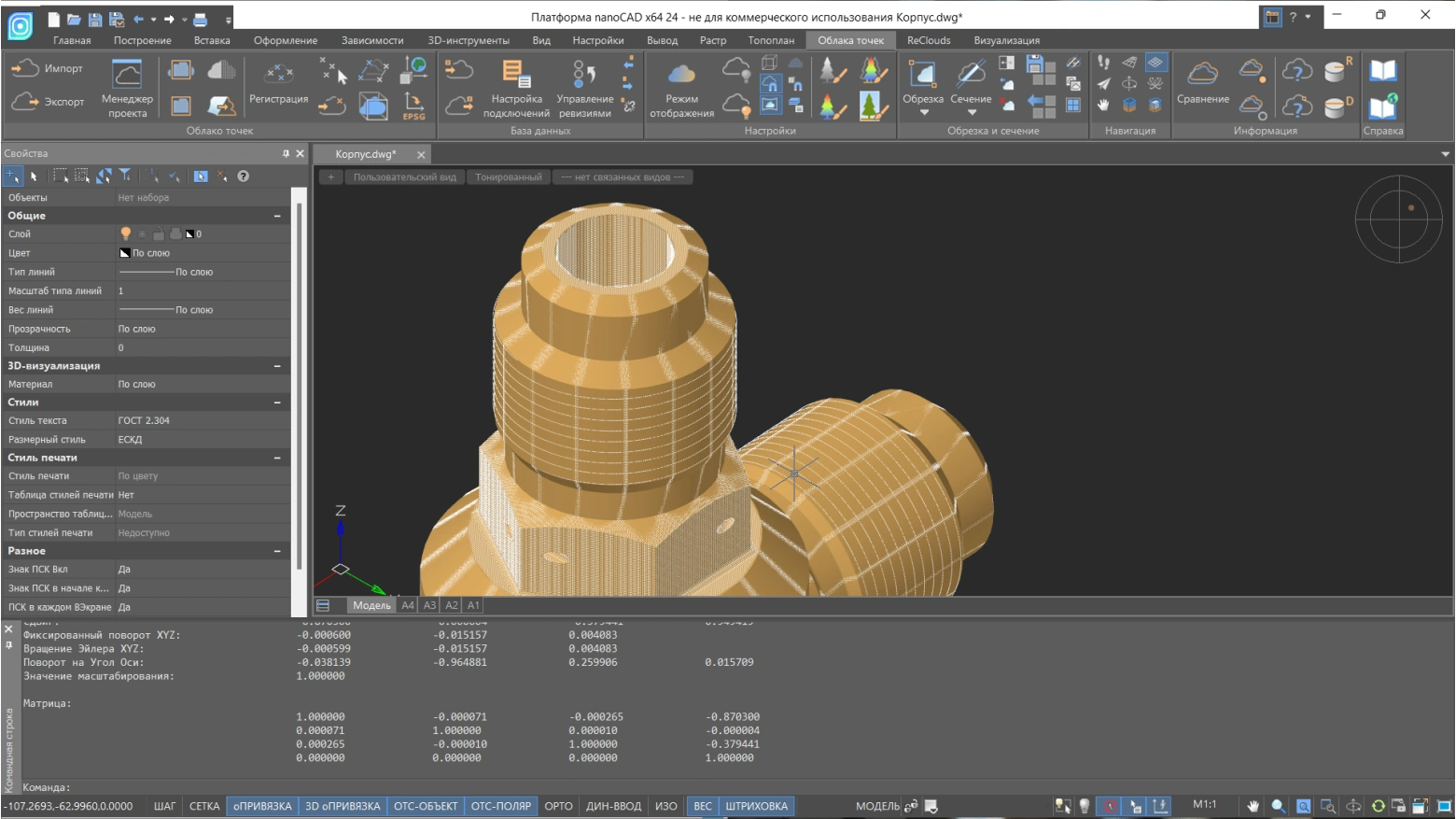The width and height of the screenshot is (1456, 819).
Task: Open the A3 layout tab
Action: click(429, 605)
